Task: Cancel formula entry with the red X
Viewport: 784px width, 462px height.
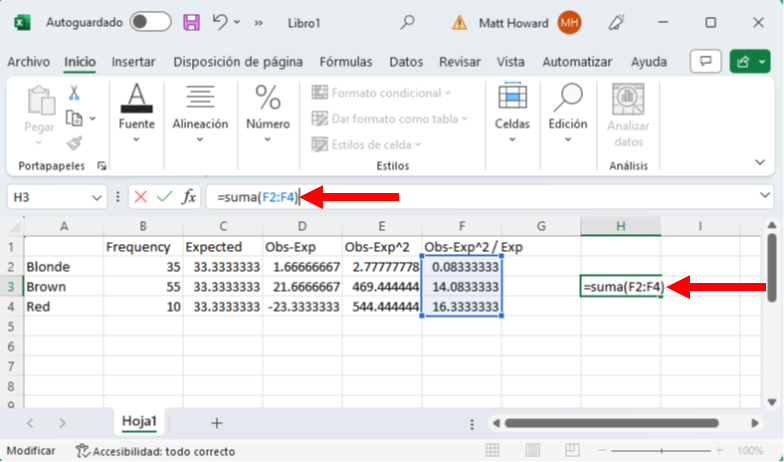Action: [x=141, y=198]
